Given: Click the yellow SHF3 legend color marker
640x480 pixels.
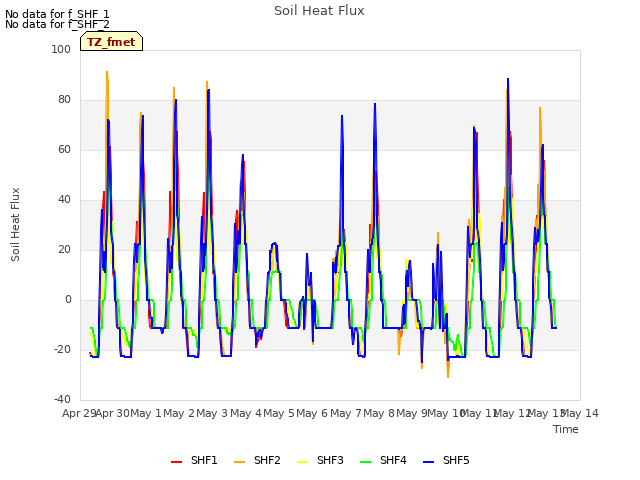Looking at the screenshot, I should 302,462.
